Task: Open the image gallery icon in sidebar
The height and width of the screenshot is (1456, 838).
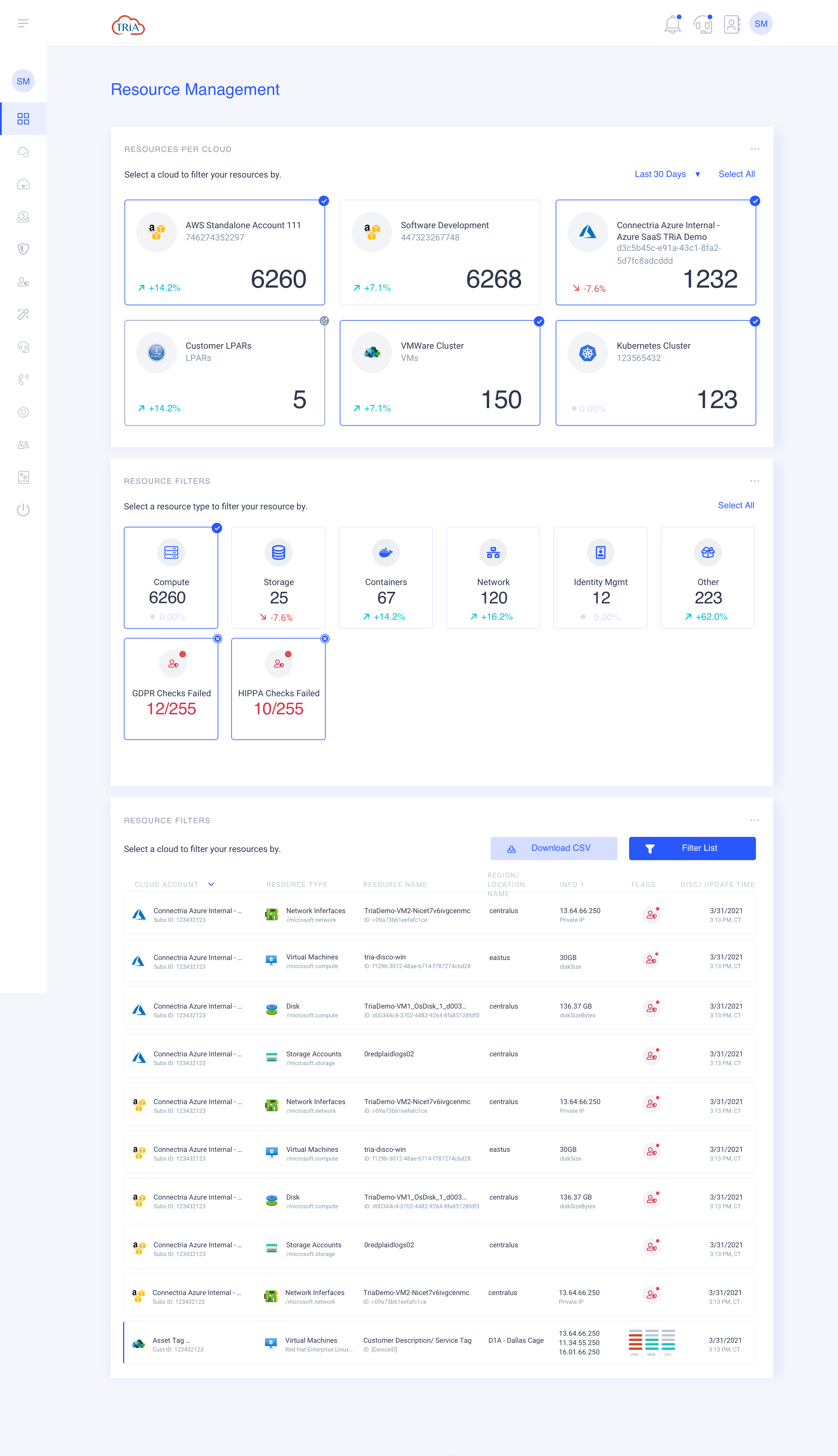Action: point(23,477)
